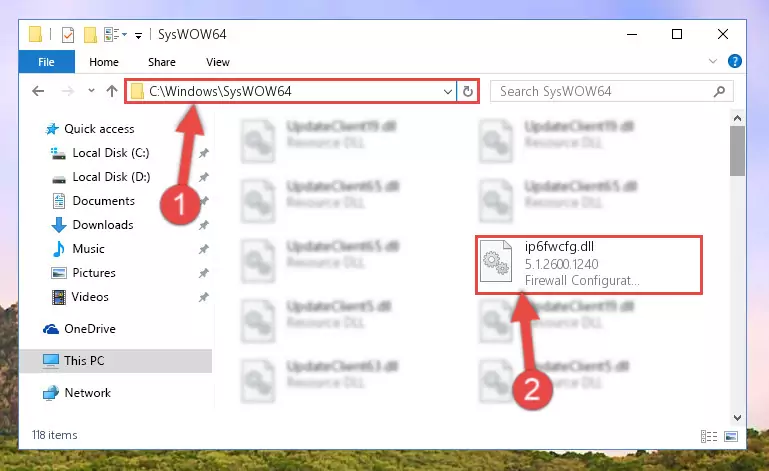Switch to large thumbnails view icon
This screenshot has width=769, height=471.
(x=731, y=436)
